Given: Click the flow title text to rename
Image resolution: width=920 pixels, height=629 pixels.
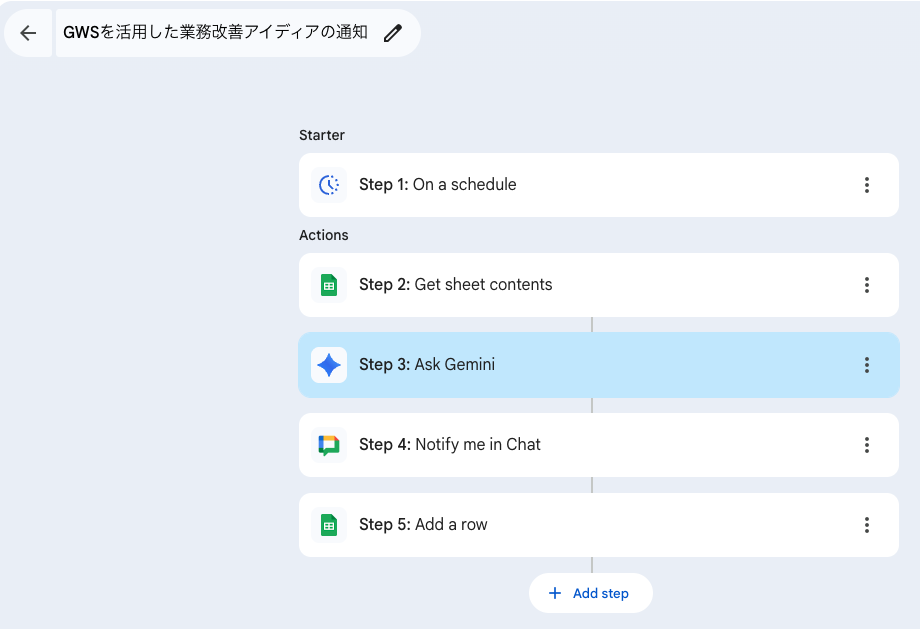Looking at the screenshot, I should [x=216, y=33].
